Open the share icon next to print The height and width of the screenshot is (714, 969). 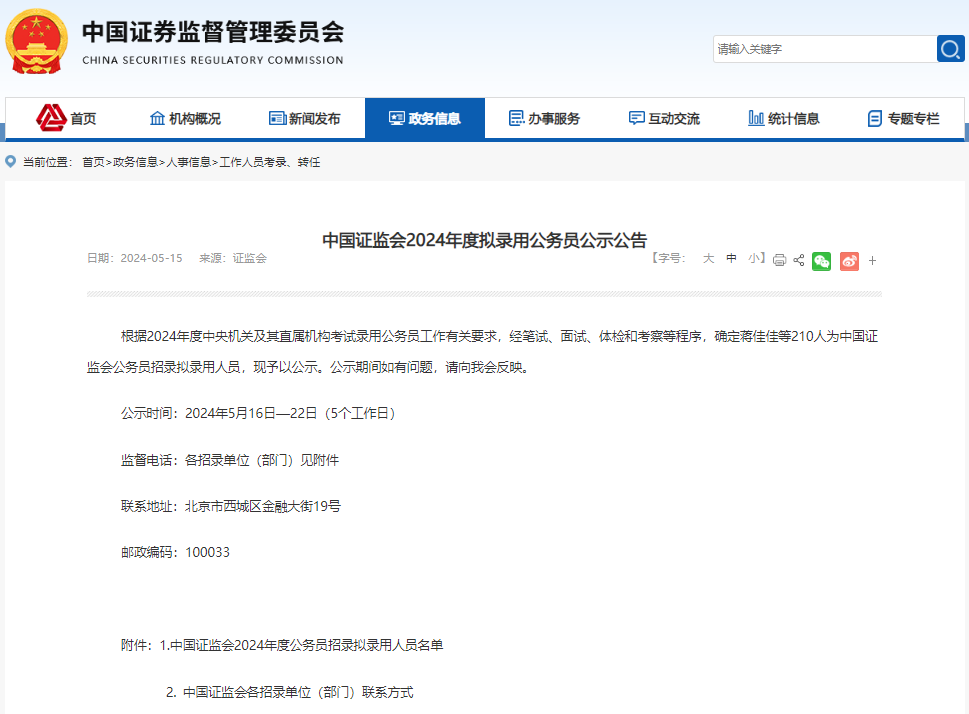(799, 260)
